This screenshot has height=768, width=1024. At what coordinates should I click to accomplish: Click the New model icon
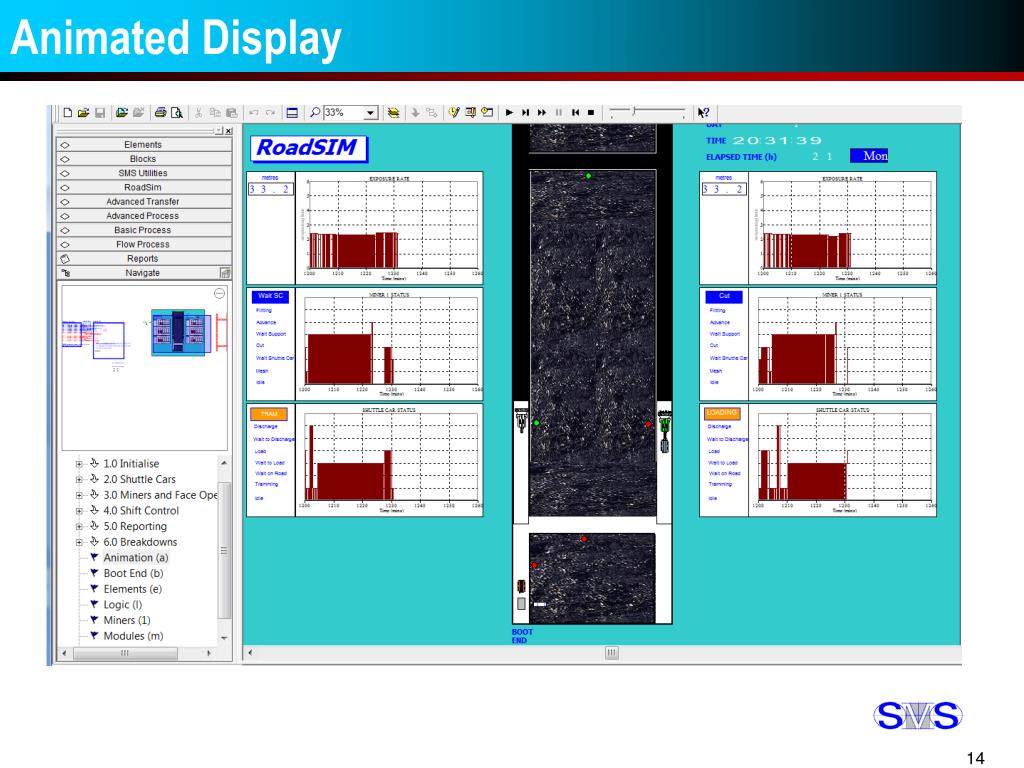point(67,113)
